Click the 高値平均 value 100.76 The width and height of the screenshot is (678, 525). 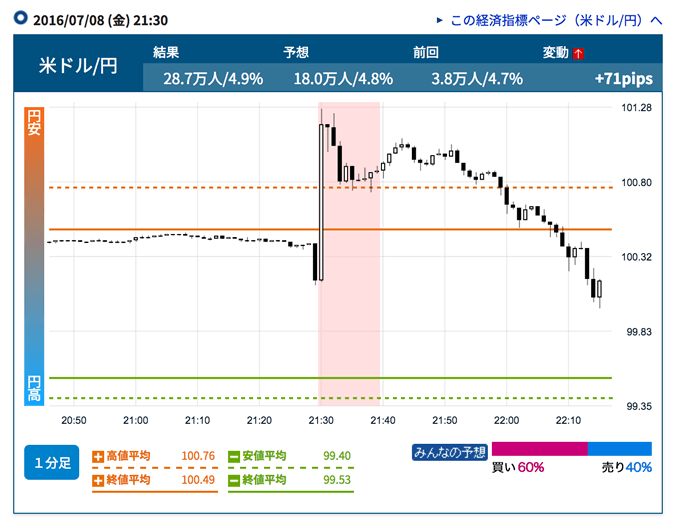(x=198, y=456)
